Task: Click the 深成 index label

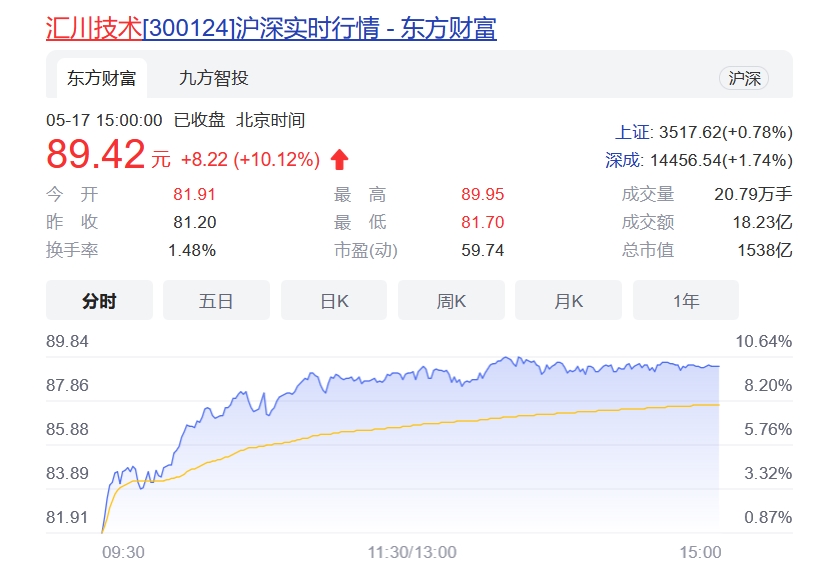Action: tap(624, 160)
